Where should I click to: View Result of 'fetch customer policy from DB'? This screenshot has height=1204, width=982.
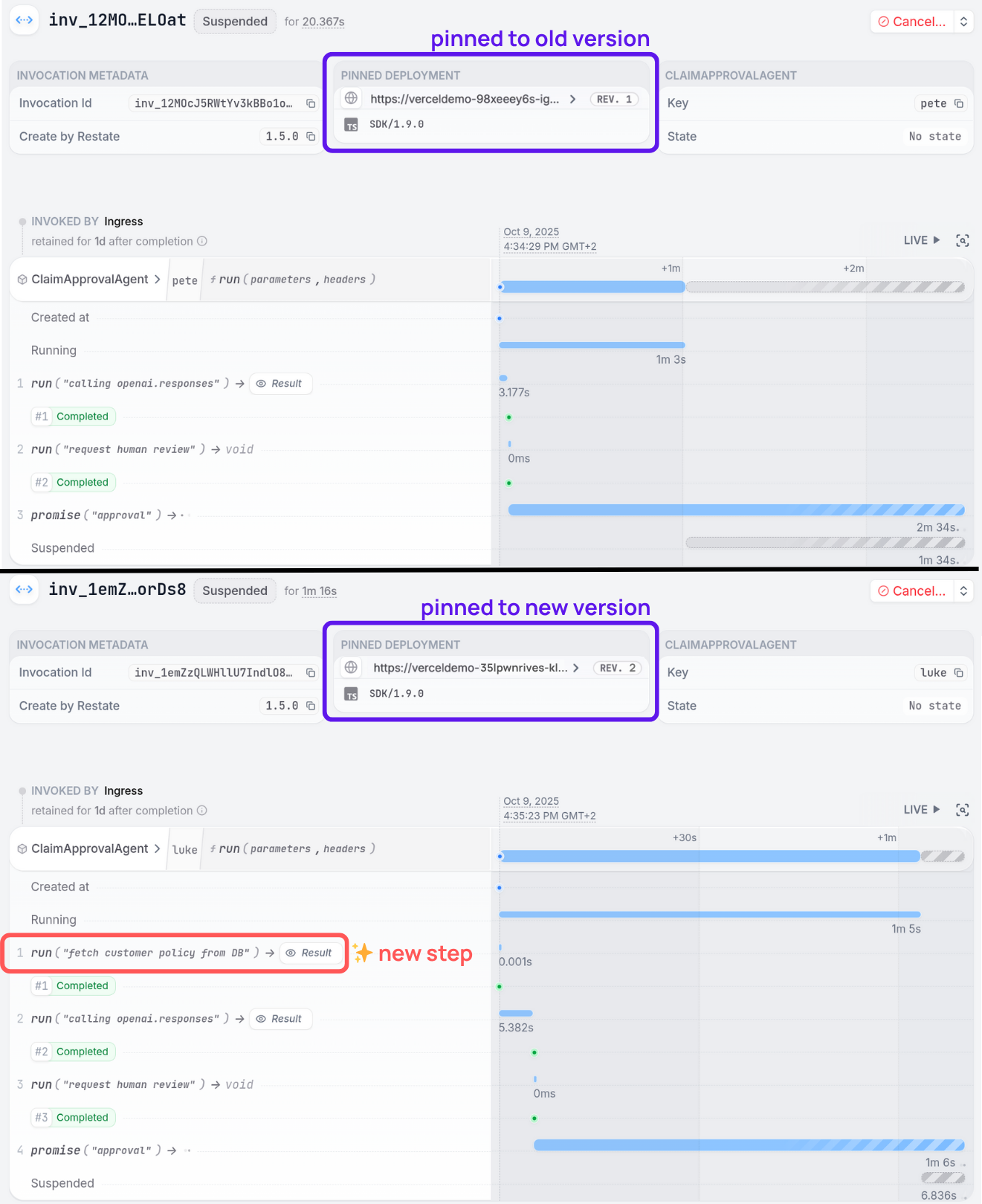click(x=310, y=953)
